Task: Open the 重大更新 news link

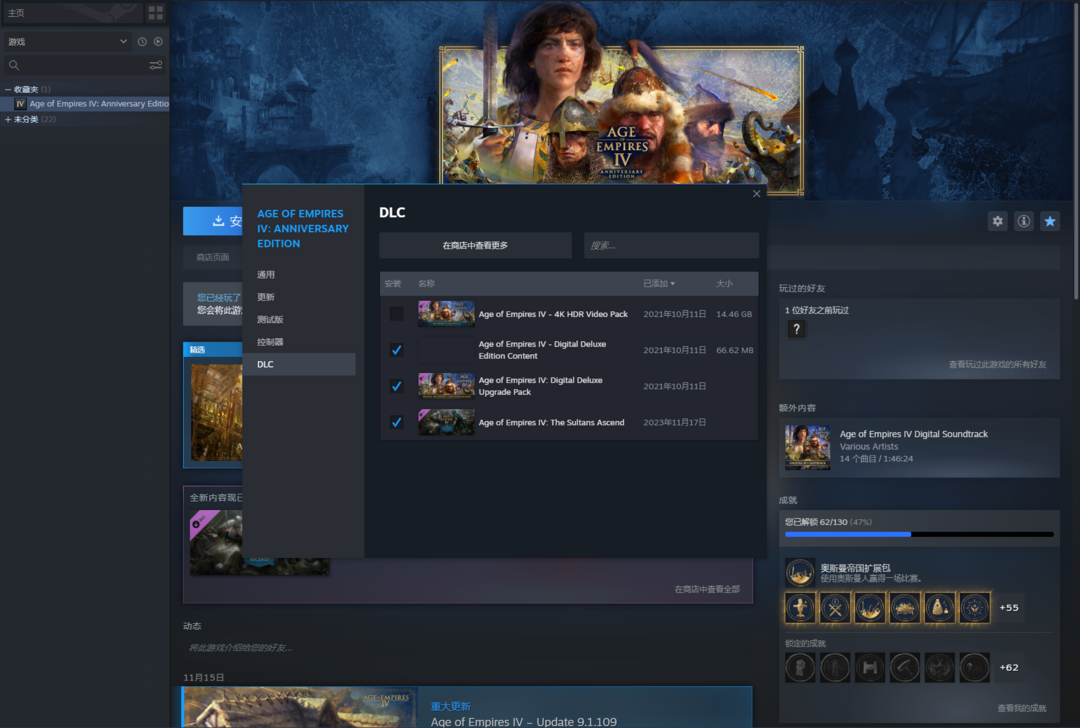Action: point(450,706)
